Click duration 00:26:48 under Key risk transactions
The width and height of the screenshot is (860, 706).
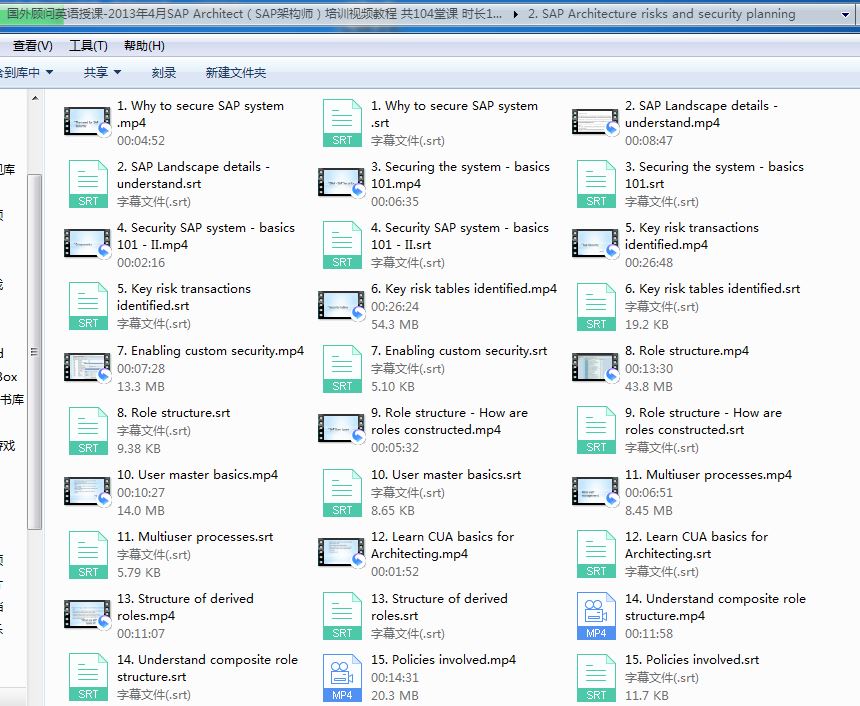click(649, 263)
